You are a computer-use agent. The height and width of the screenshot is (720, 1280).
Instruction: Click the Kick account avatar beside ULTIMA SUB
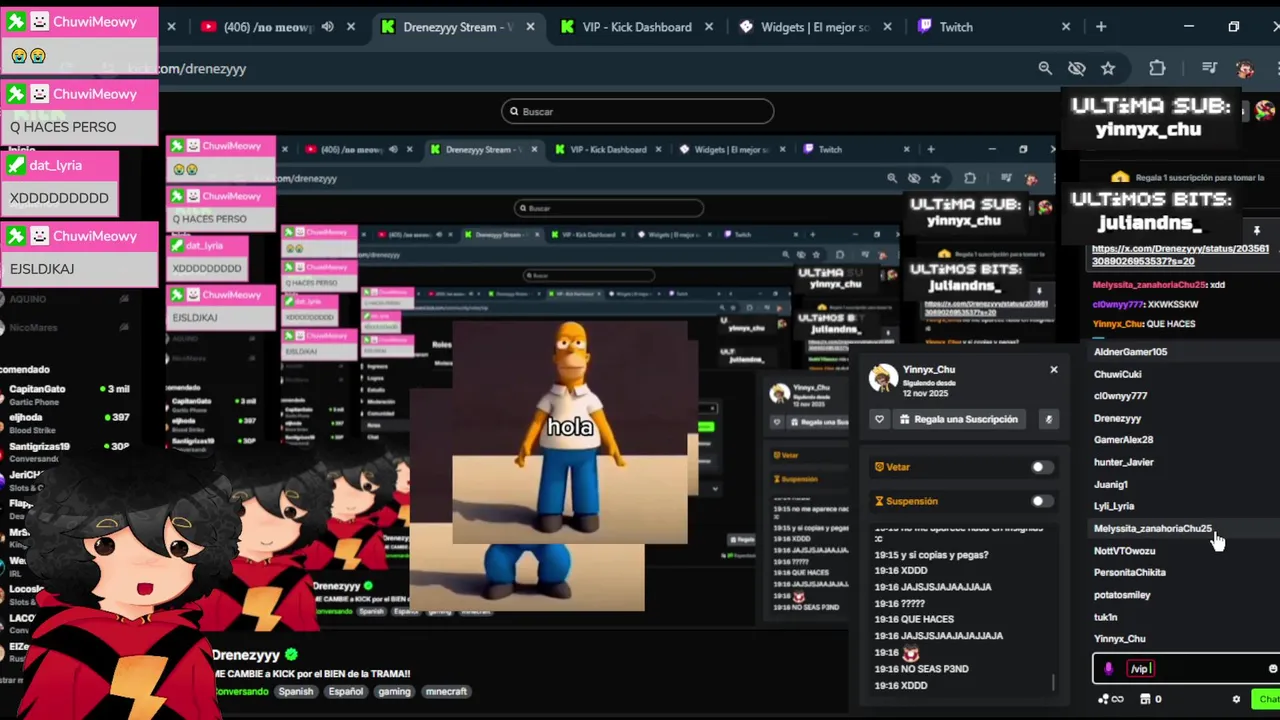(1264, 109)
